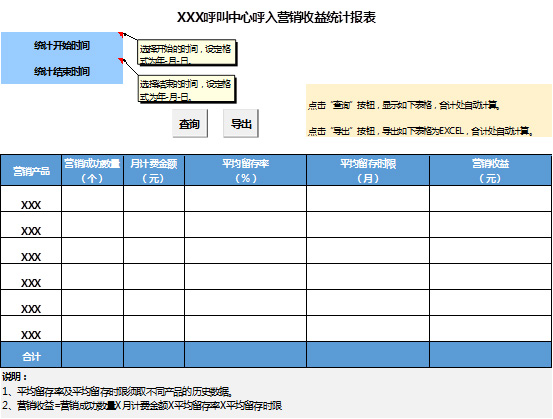Click the 营销收益 cell in 合计 row
This screenshot has width=553, height=419.
coord(491,355)
